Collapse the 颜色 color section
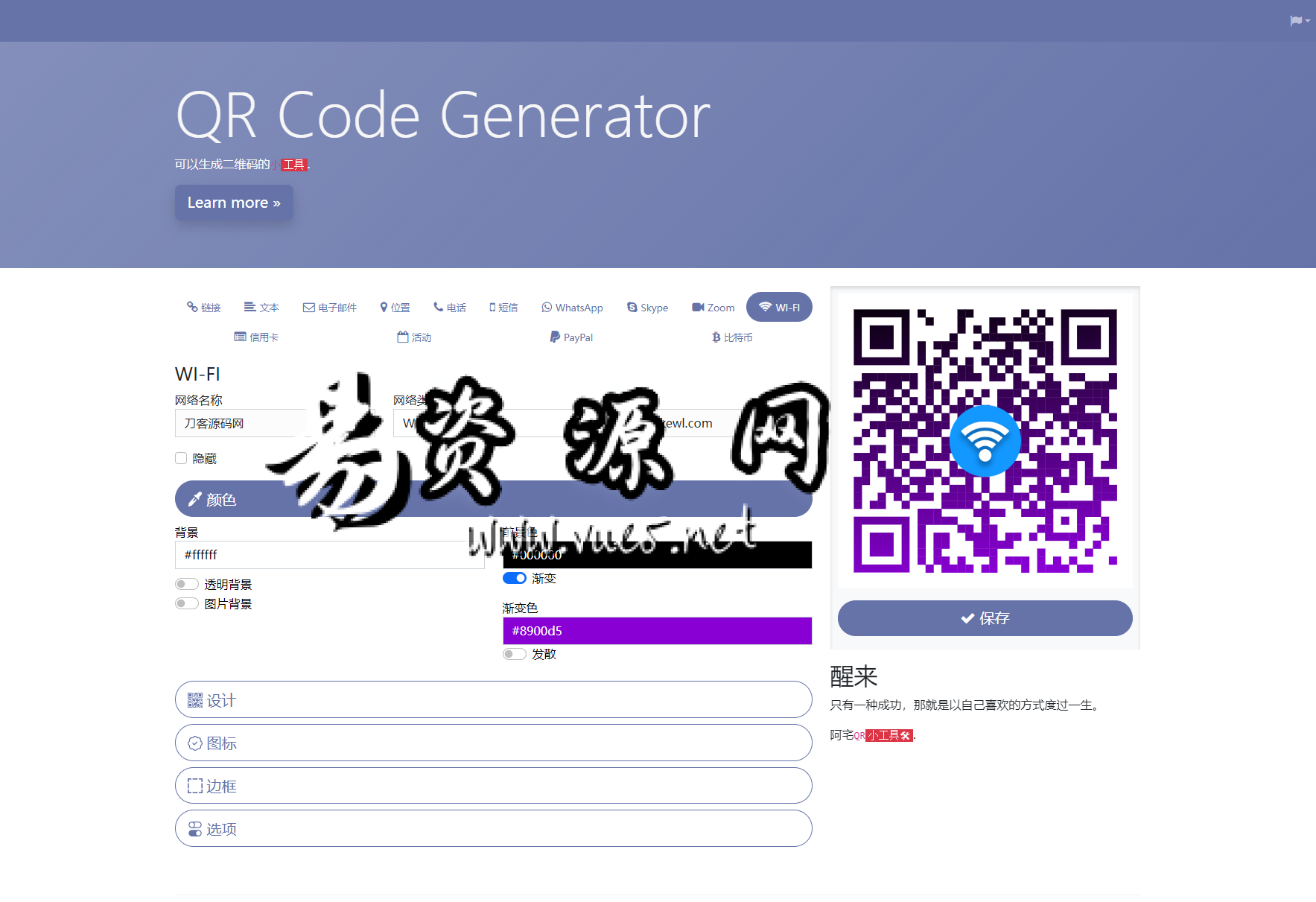1316x902 pixels. click(493, 499)
